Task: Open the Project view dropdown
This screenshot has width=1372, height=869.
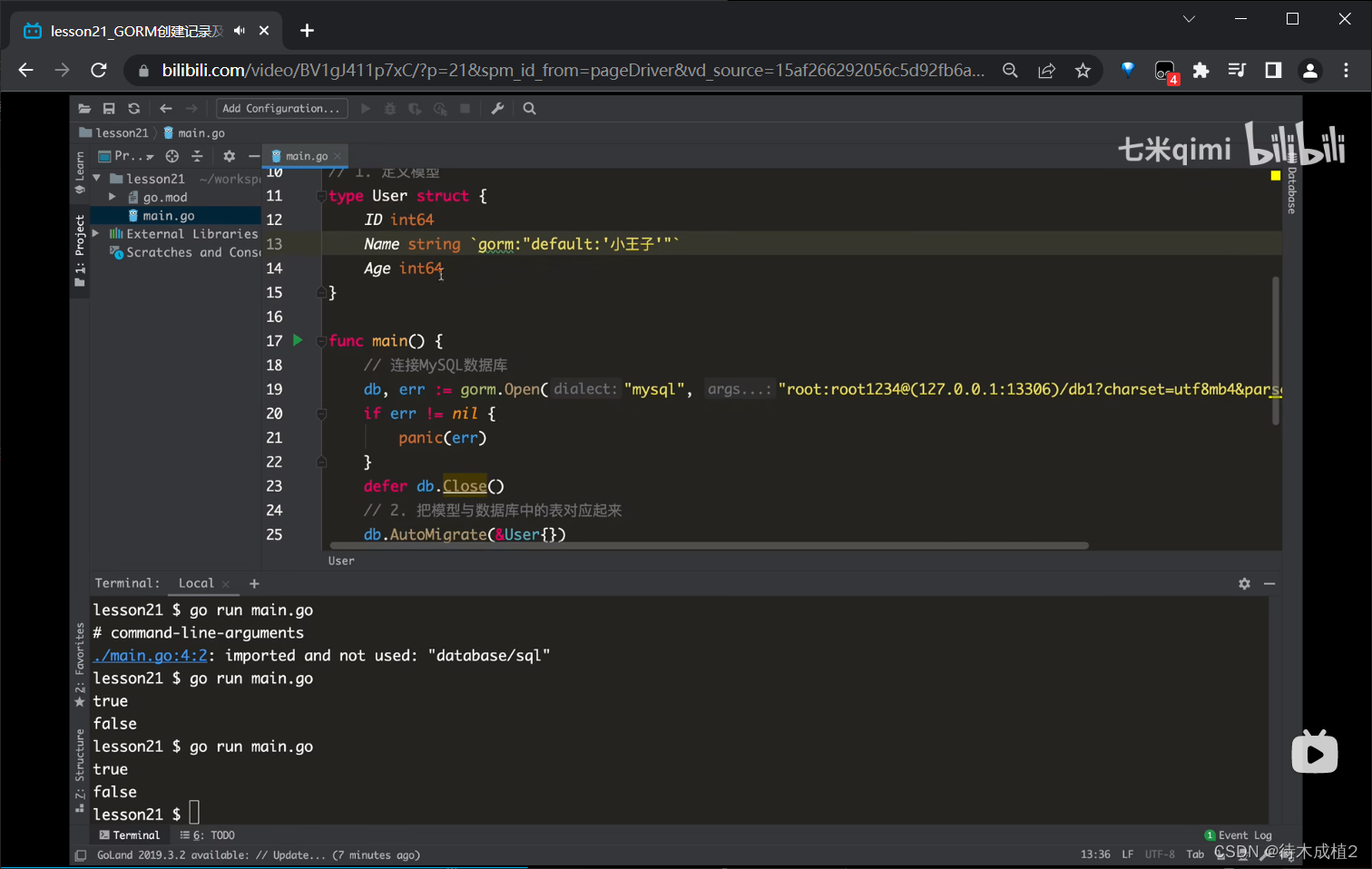Action: (x=126, y=156)
